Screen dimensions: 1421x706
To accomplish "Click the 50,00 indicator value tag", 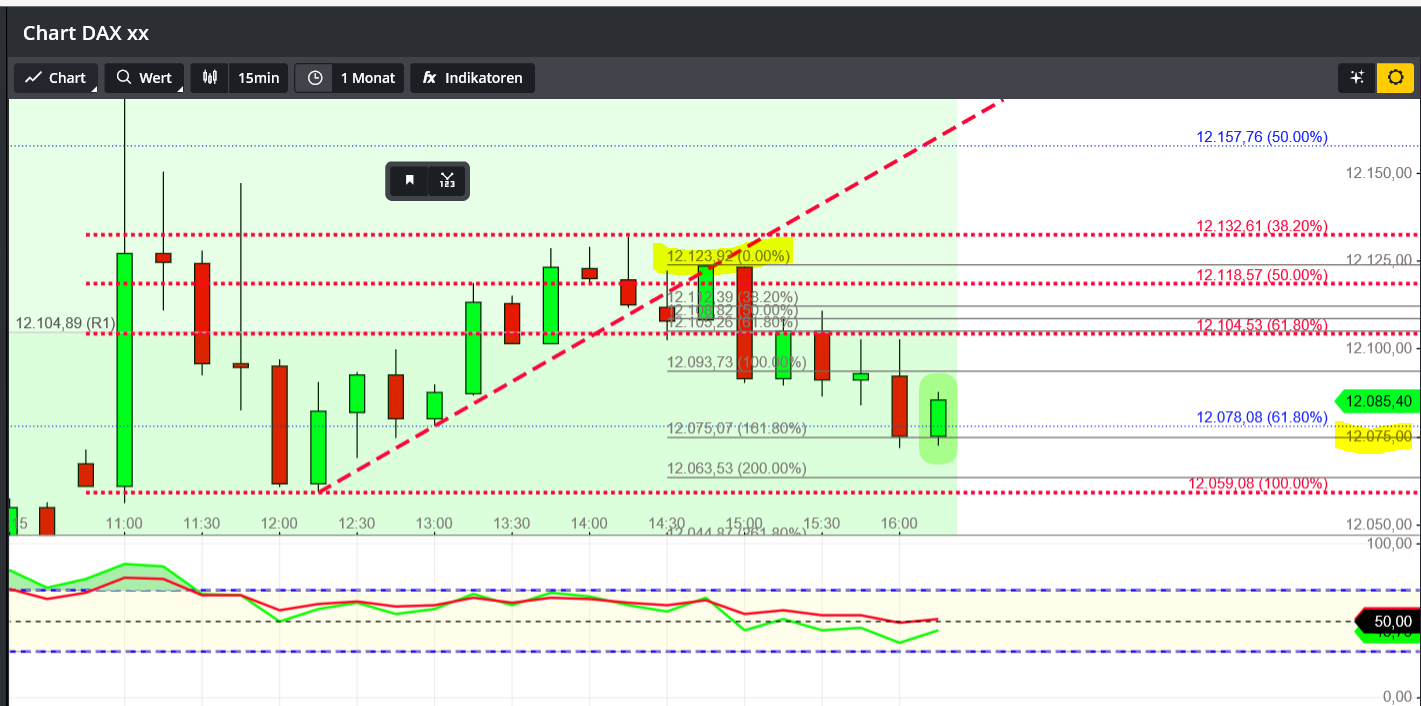I will point(1388,622).
